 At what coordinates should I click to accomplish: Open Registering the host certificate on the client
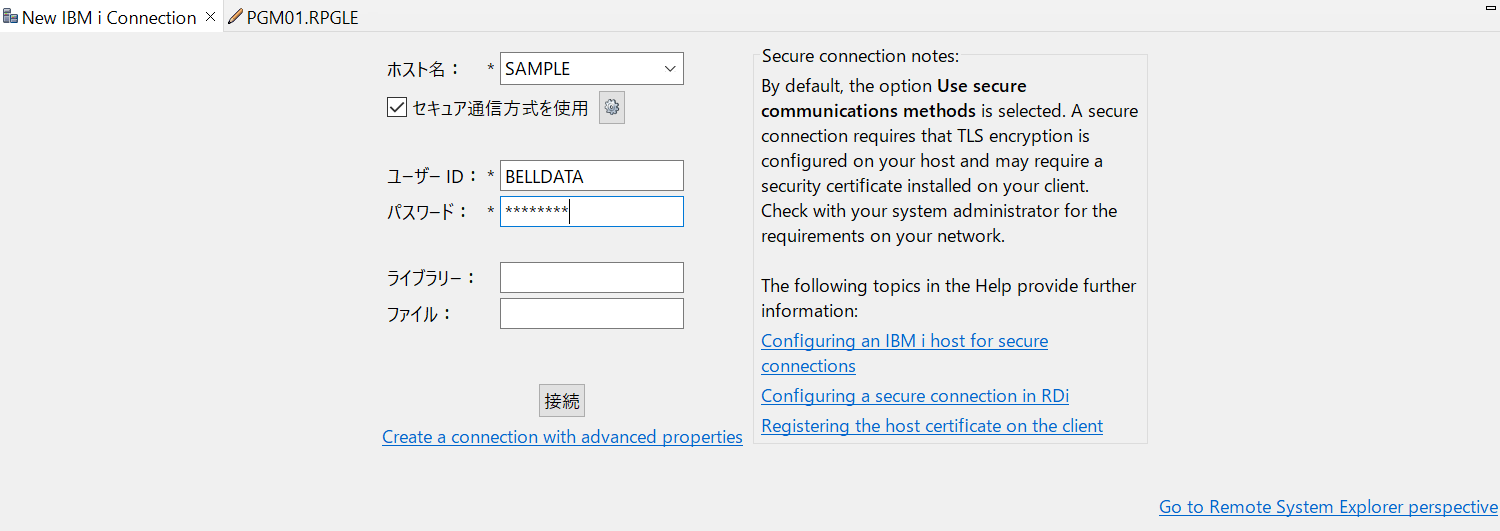coord(932,426)
